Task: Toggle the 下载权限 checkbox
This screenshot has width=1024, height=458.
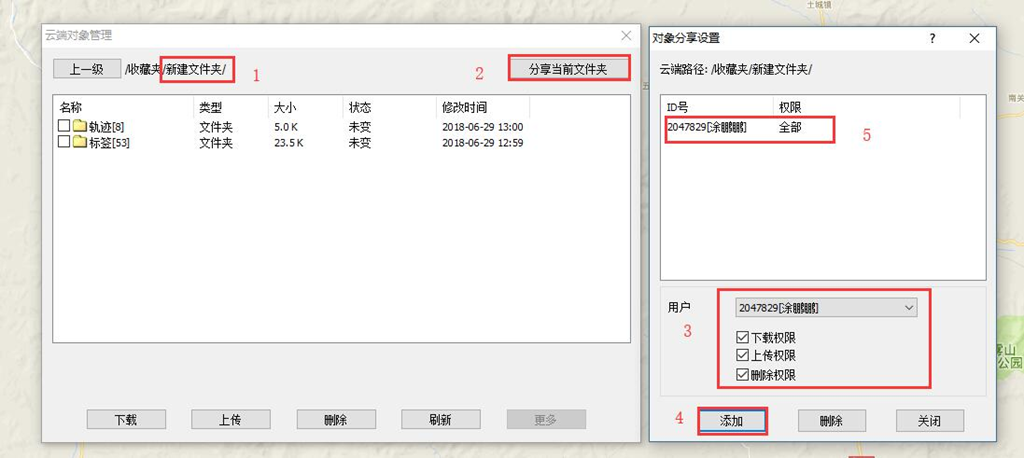Action: point(741,337)
